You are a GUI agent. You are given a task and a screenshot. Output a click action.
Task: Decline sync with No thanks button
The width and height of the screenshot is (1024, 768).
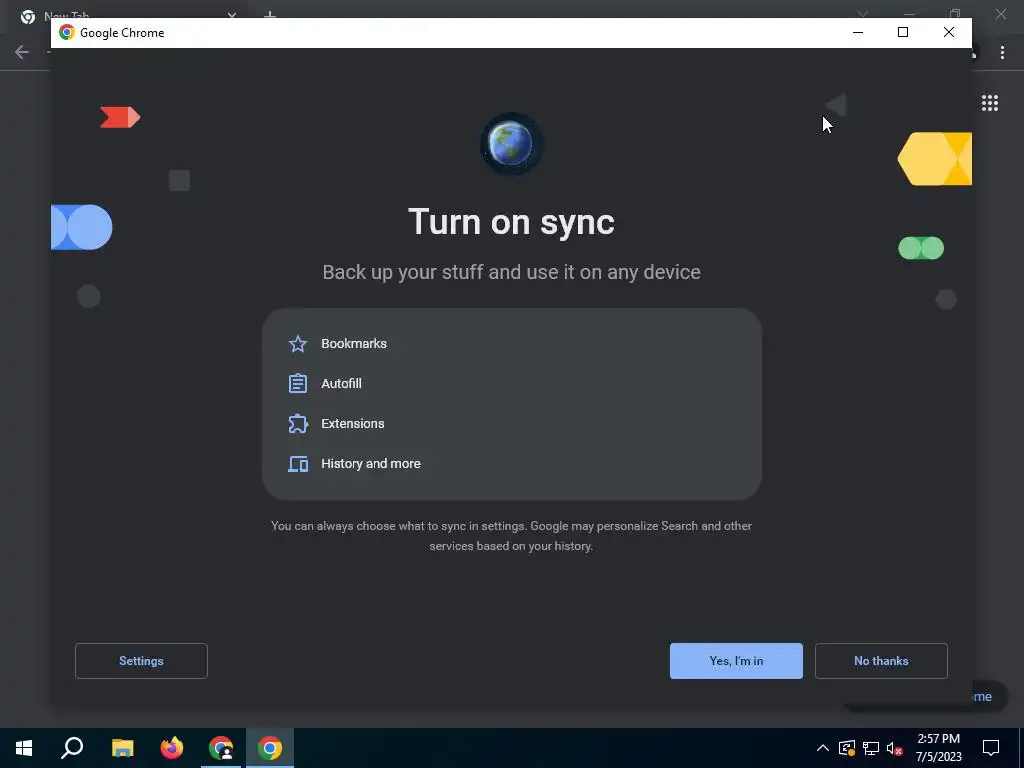click(881, 661)
